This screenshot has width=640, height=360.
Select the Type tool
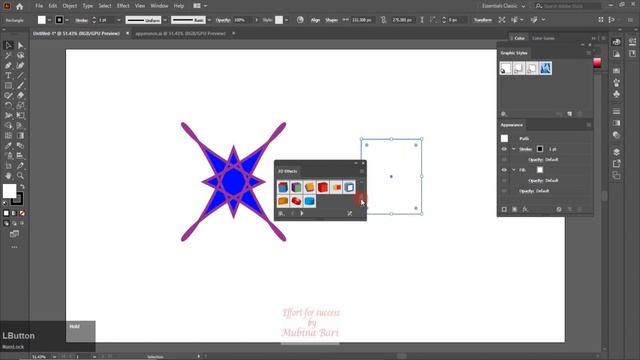pos(8,76)
